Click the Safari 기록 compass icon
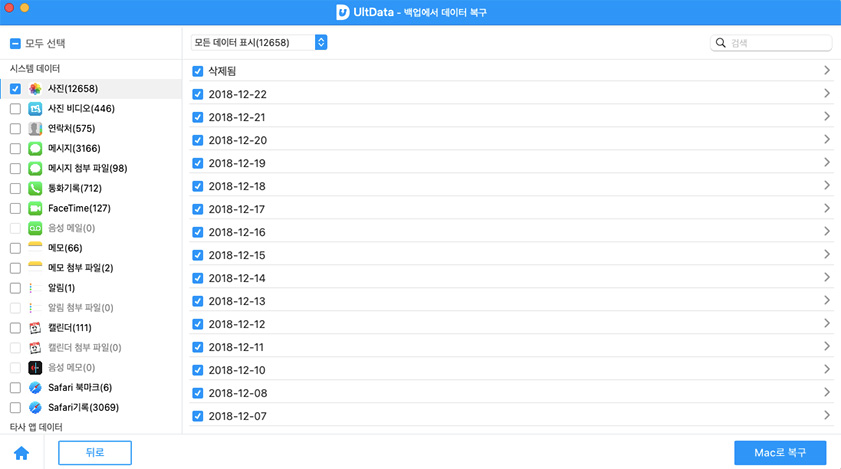Screen dimensions: 841x469 coord(35,407)
